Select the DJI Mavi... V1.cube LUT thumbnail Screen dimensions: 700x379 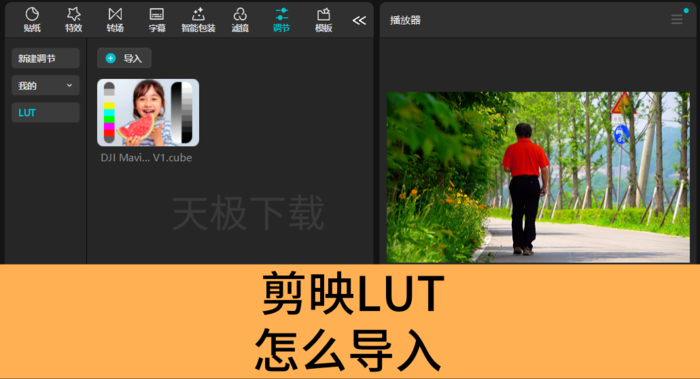tap(148, 112)
